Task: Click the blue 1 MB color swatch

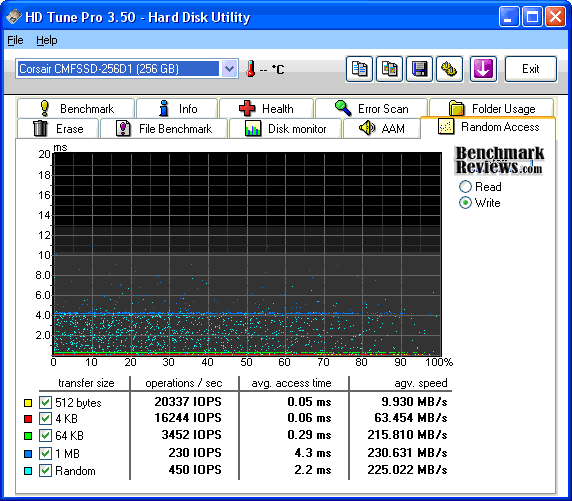Action: pos(28,454)
